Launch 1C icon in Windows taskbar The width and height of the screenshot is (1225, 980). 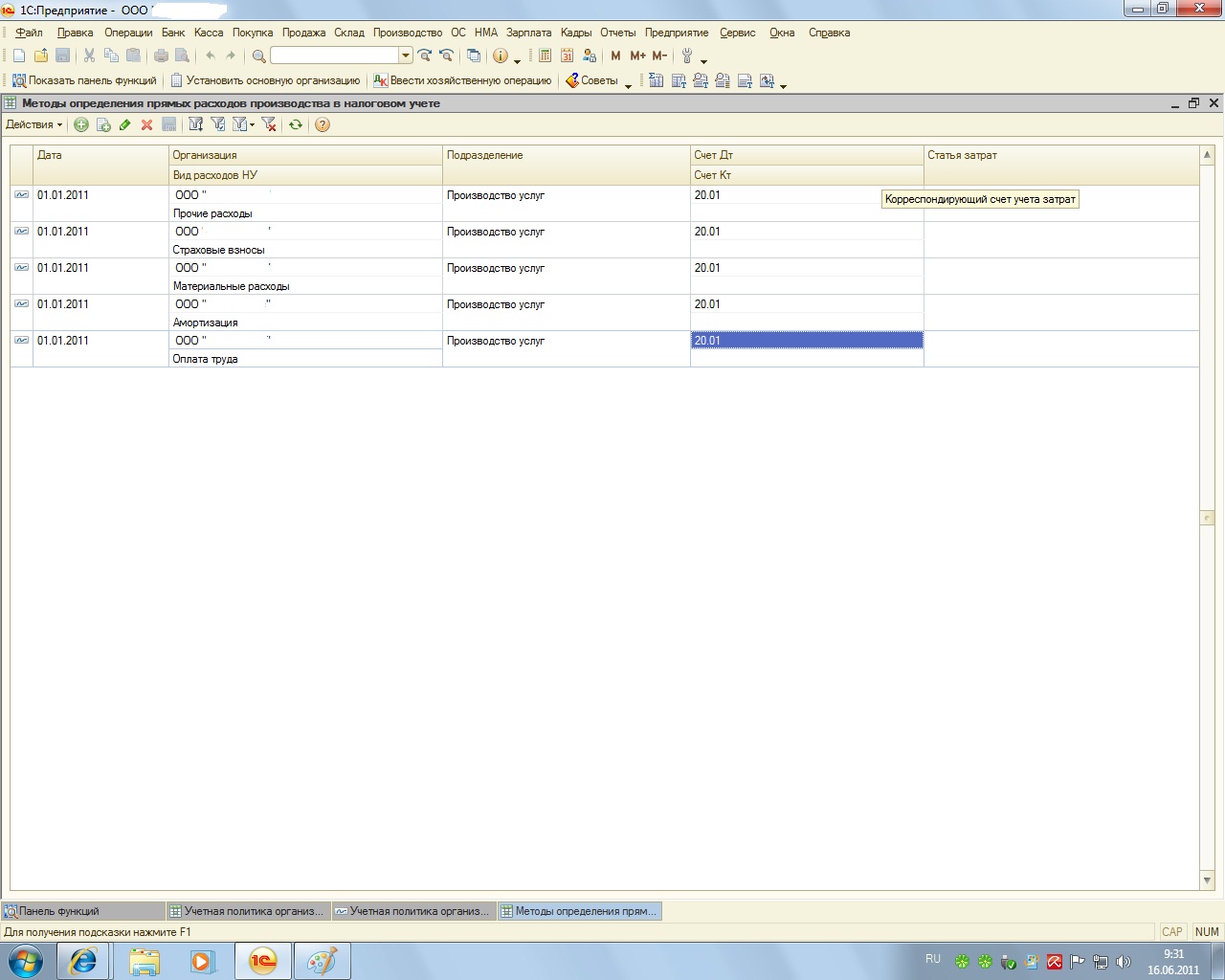[x=263, y=961]
